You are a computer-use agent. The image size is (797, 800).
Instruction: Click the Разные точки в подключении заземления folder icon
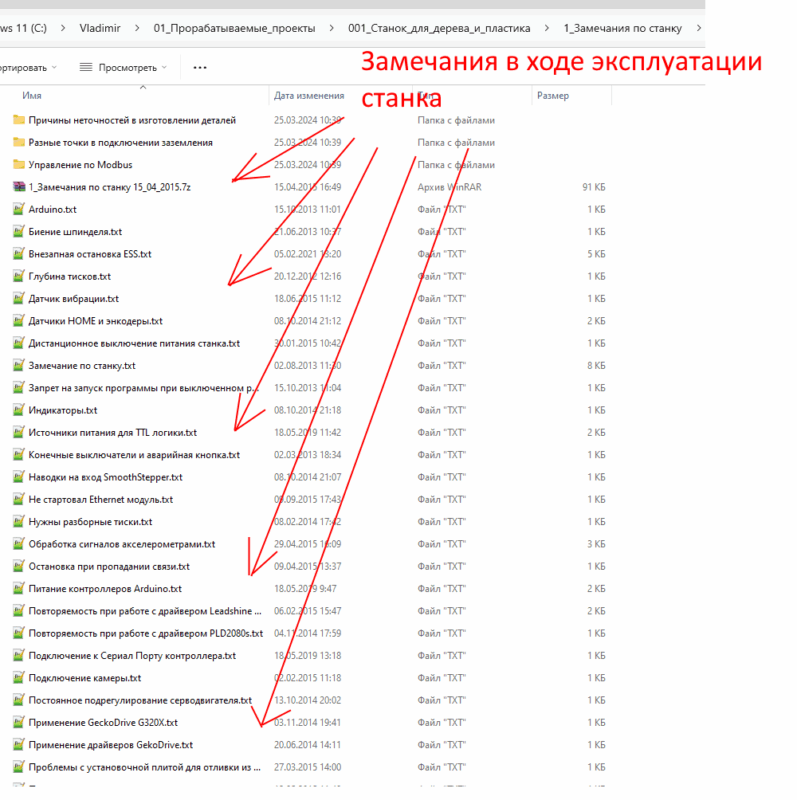[18, 143]
